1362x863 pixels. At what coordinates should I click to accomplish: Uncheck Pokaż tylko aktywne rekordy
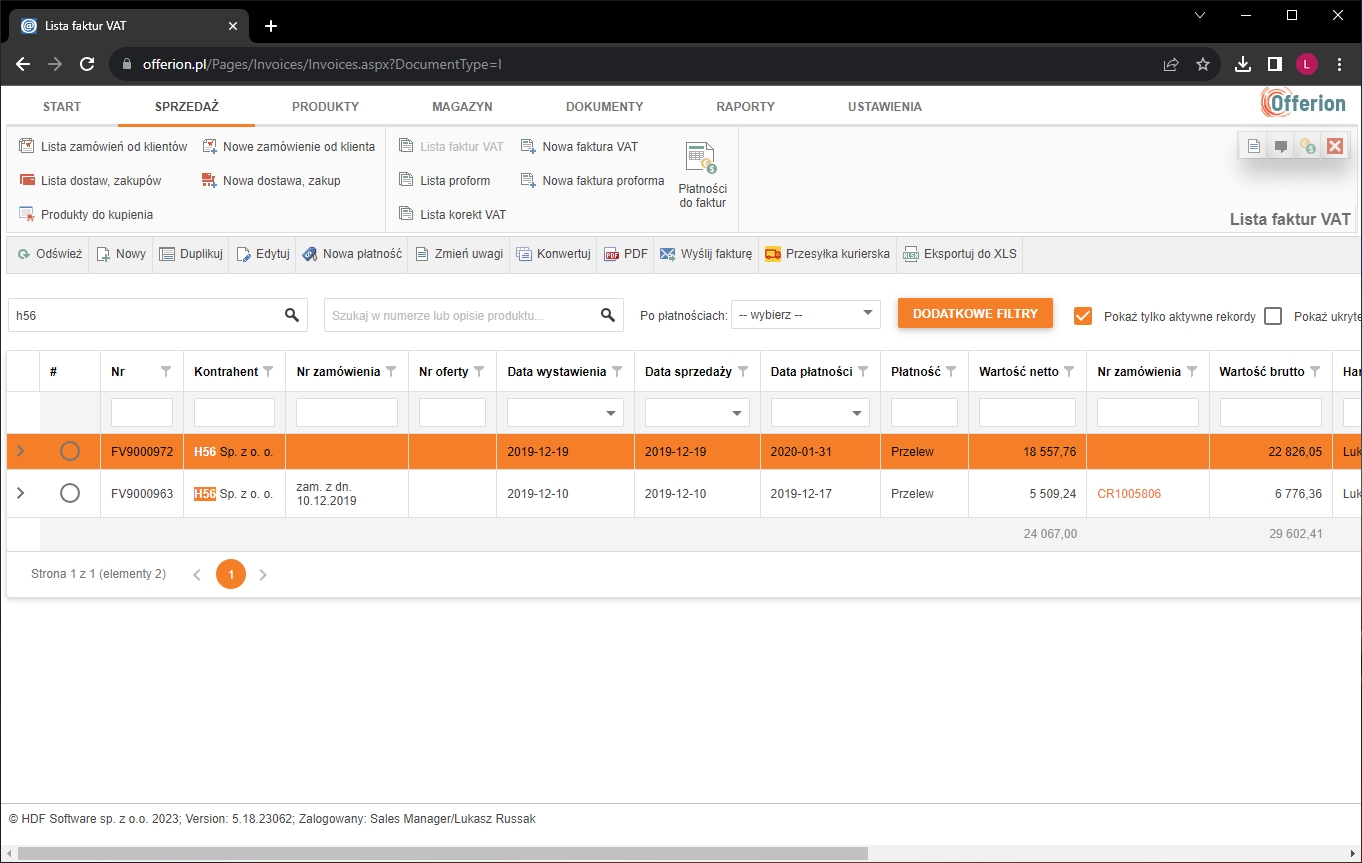click(x=1083, y=315)
